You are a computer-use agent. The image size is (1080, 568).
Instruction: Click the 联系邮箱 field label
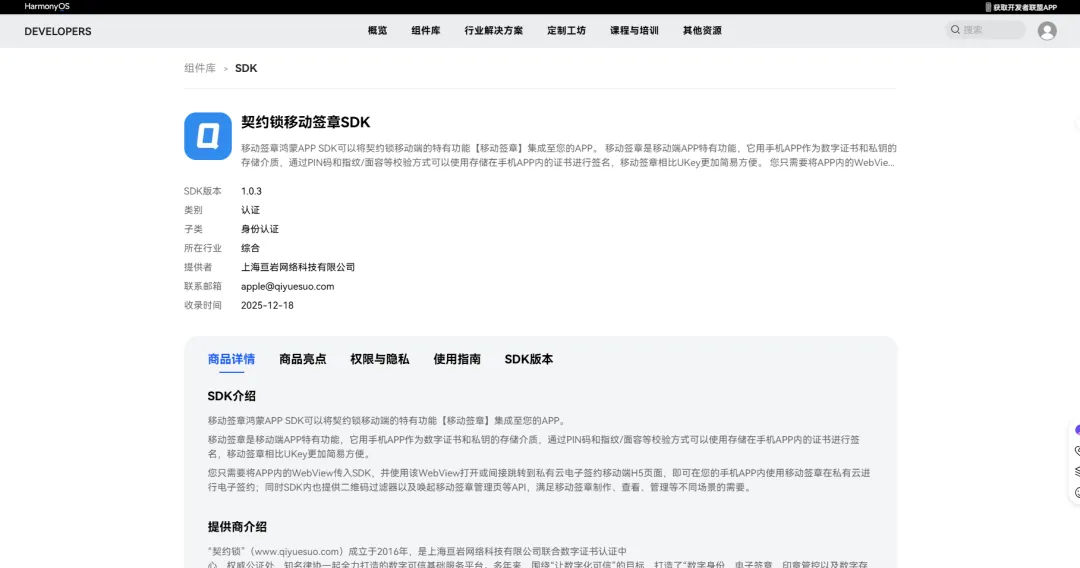[x=202, y=286]
